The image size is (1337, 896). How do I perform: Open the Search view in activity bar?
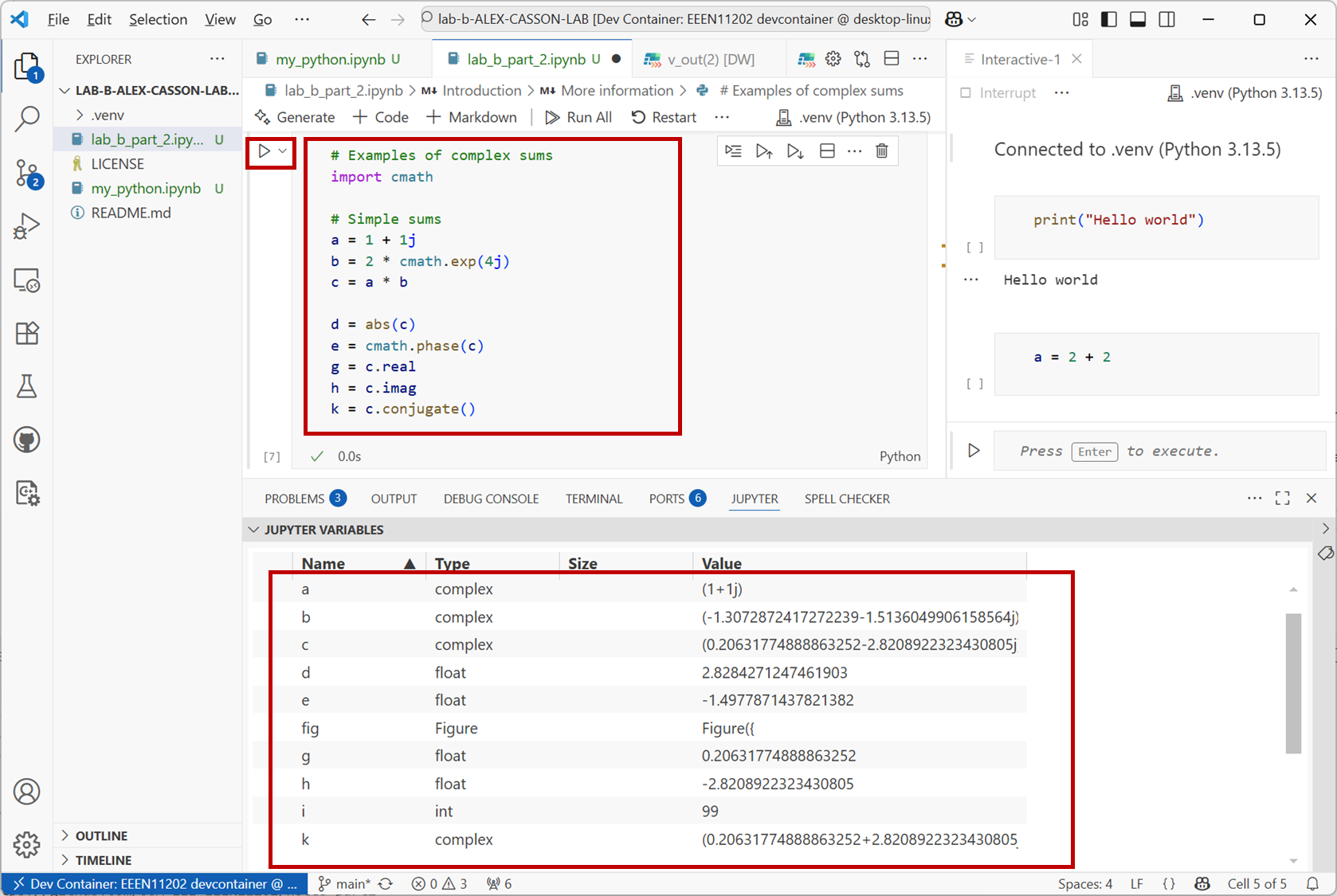click(x=27, y=119)
